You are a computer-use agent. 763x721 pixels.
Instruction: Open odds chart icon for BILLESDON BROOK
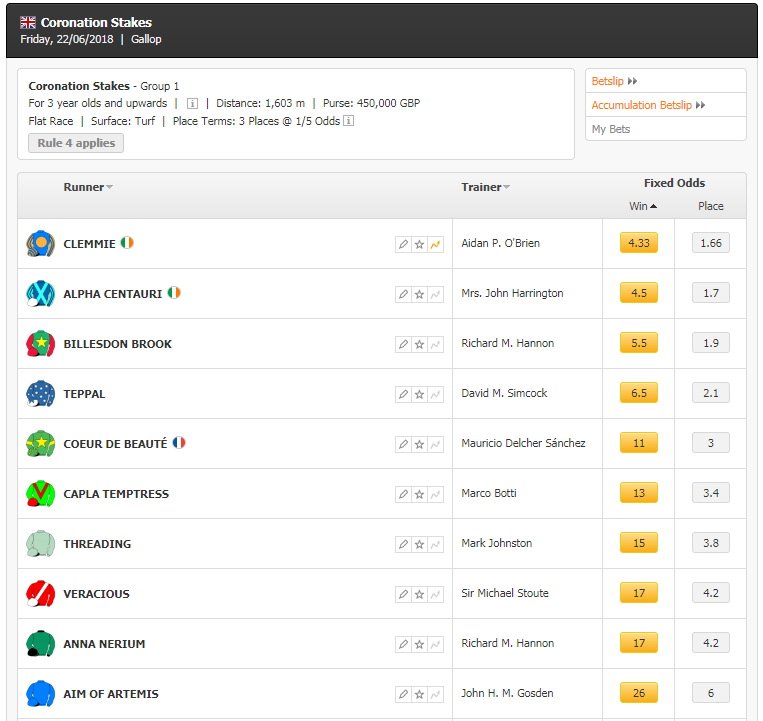click(436, 344)
